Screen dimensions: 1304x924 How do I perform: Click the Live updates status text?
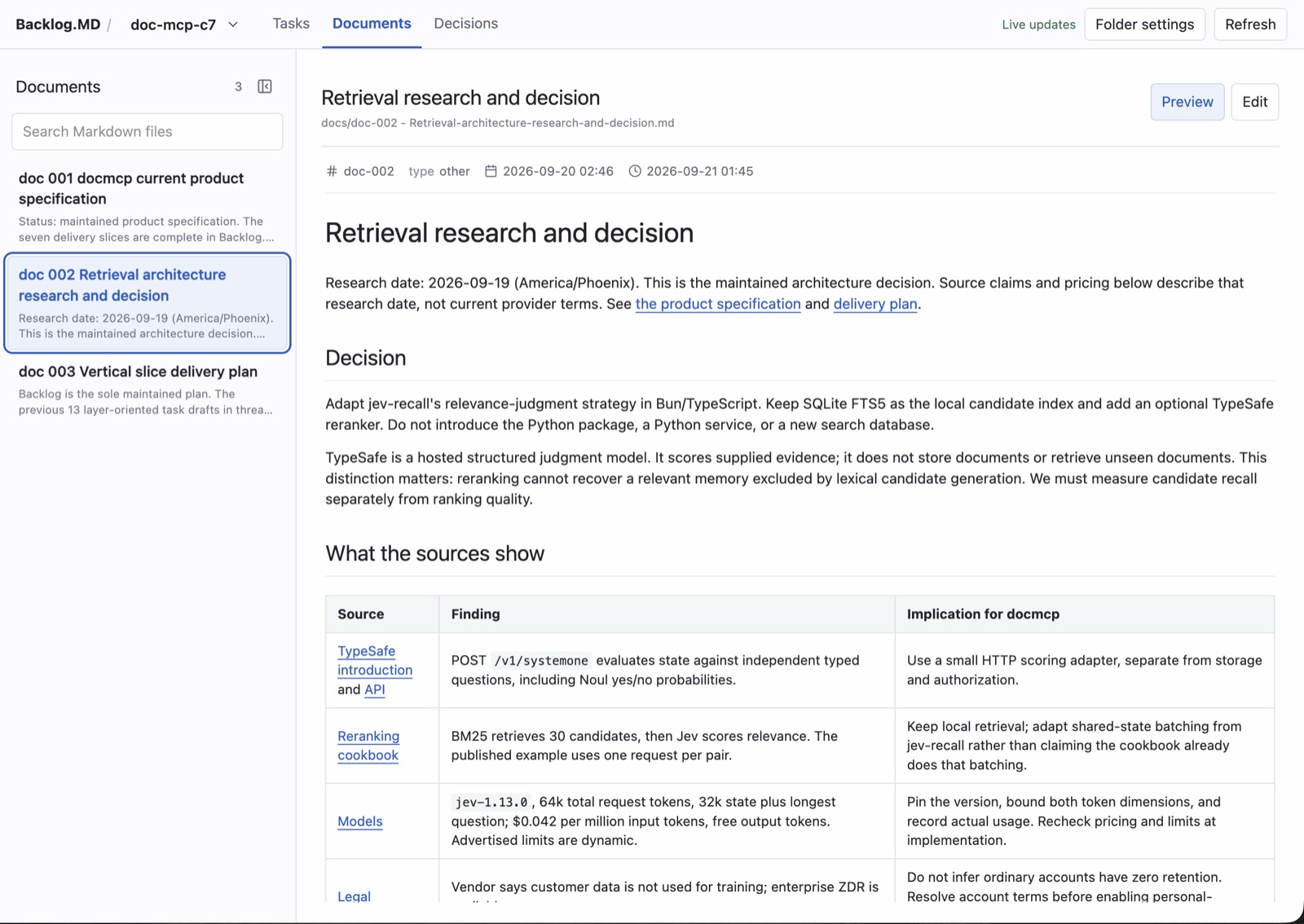pyautogui.click(x=1038, y=24)
